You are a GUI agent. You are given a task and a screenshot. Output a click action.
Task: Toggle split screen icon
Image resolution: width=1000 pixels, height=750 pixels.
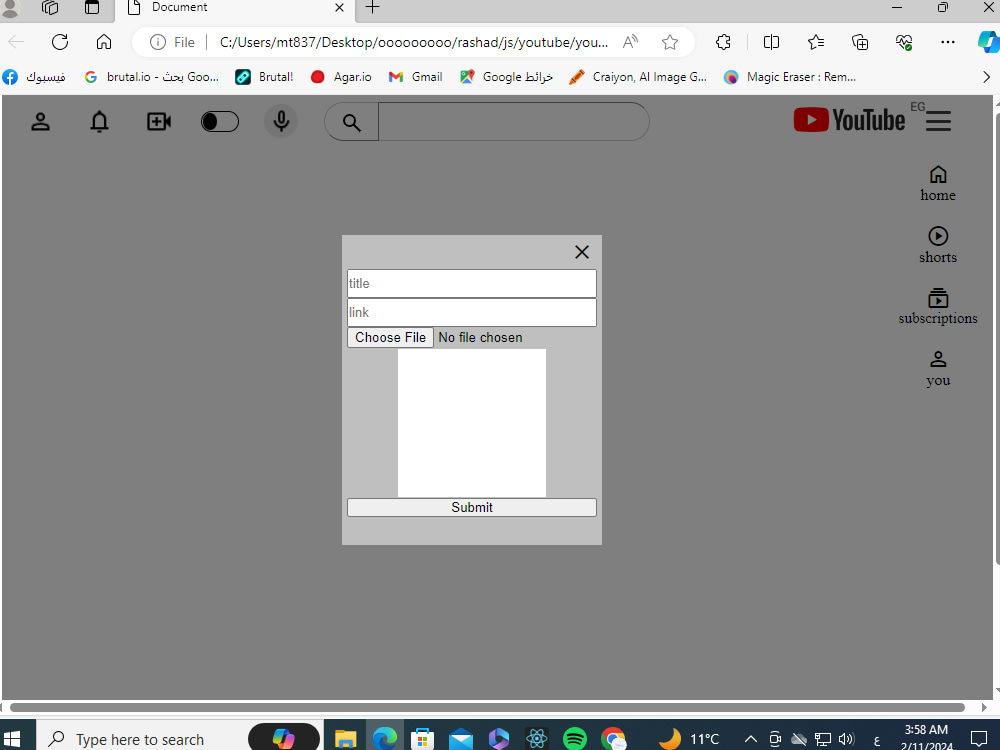click(x=771, y=42)
